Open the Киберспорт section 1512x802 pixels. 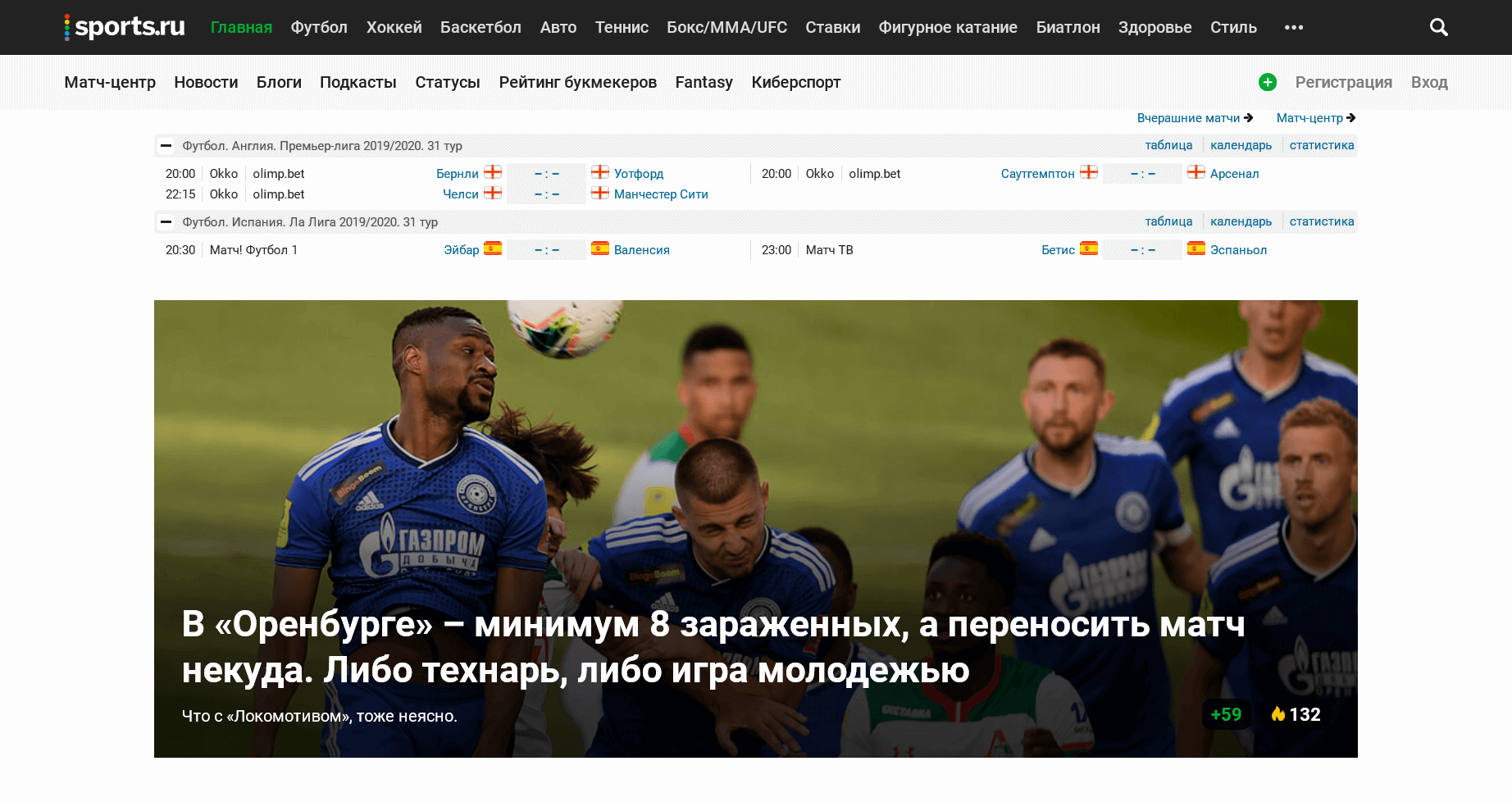pyautogui.click(x=796, y=82)
